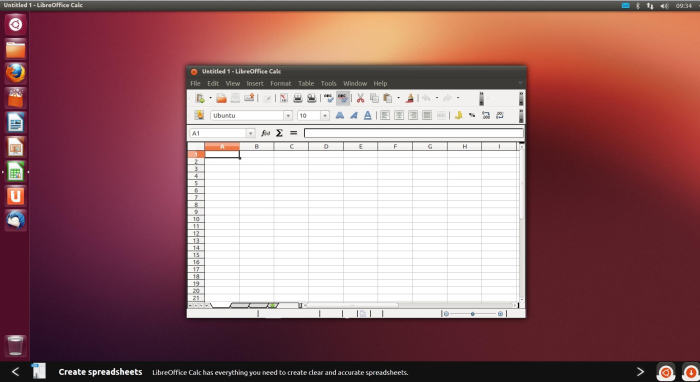Run the Spelling check

(x=329, y=98)
